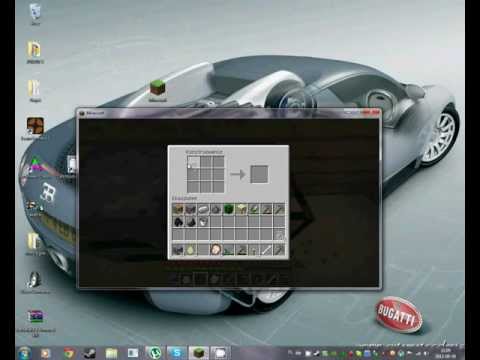The height and width of the screenshot is (360, 480).
Task: Click the crafting output result slot
Action: (259, 174)
